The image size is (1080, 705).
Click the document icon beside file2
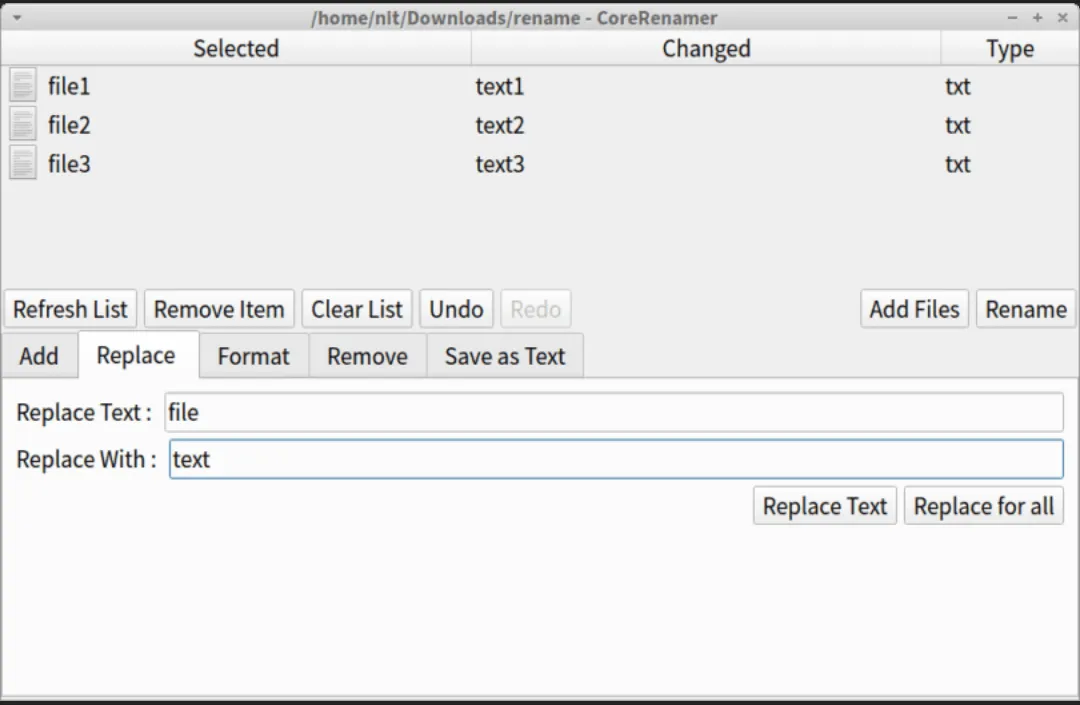click(22, 123)
